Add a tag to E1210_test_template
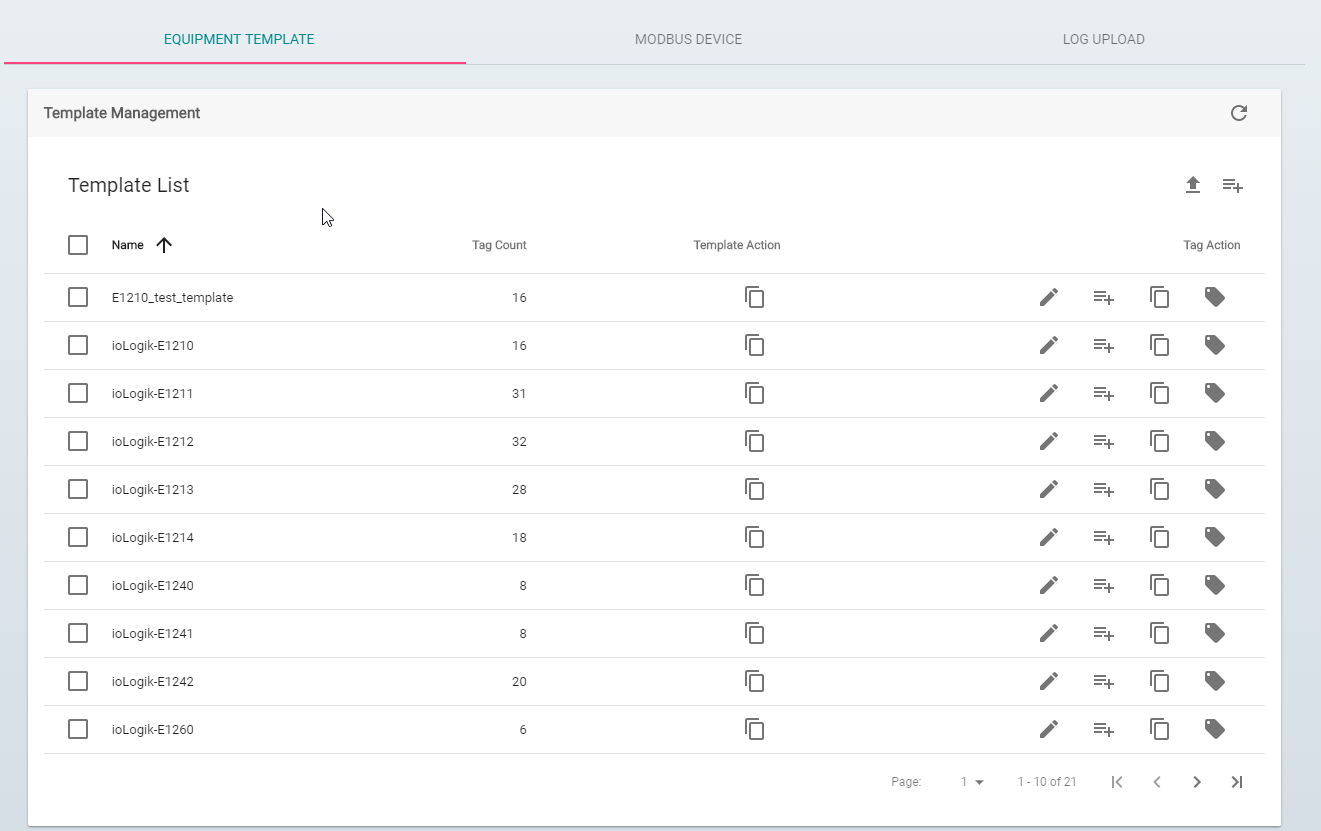Viewport: 1321px width, 831px height. tap(1104, 297)
